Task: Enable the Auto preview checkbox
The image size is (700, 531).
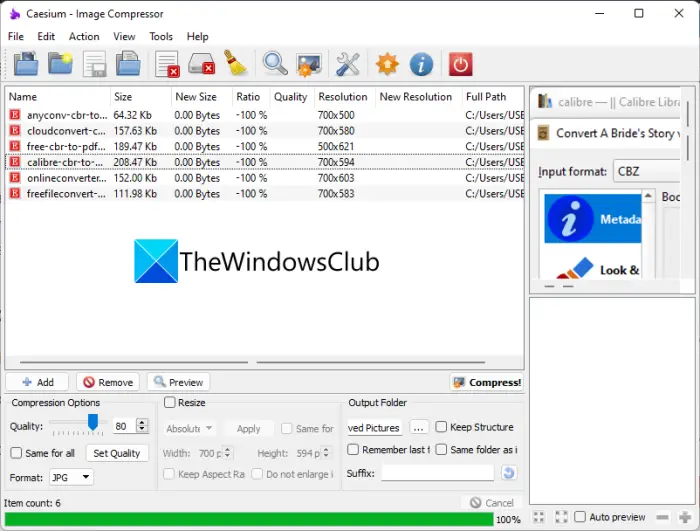Action: pyautogui.click(x=580, y=517)
